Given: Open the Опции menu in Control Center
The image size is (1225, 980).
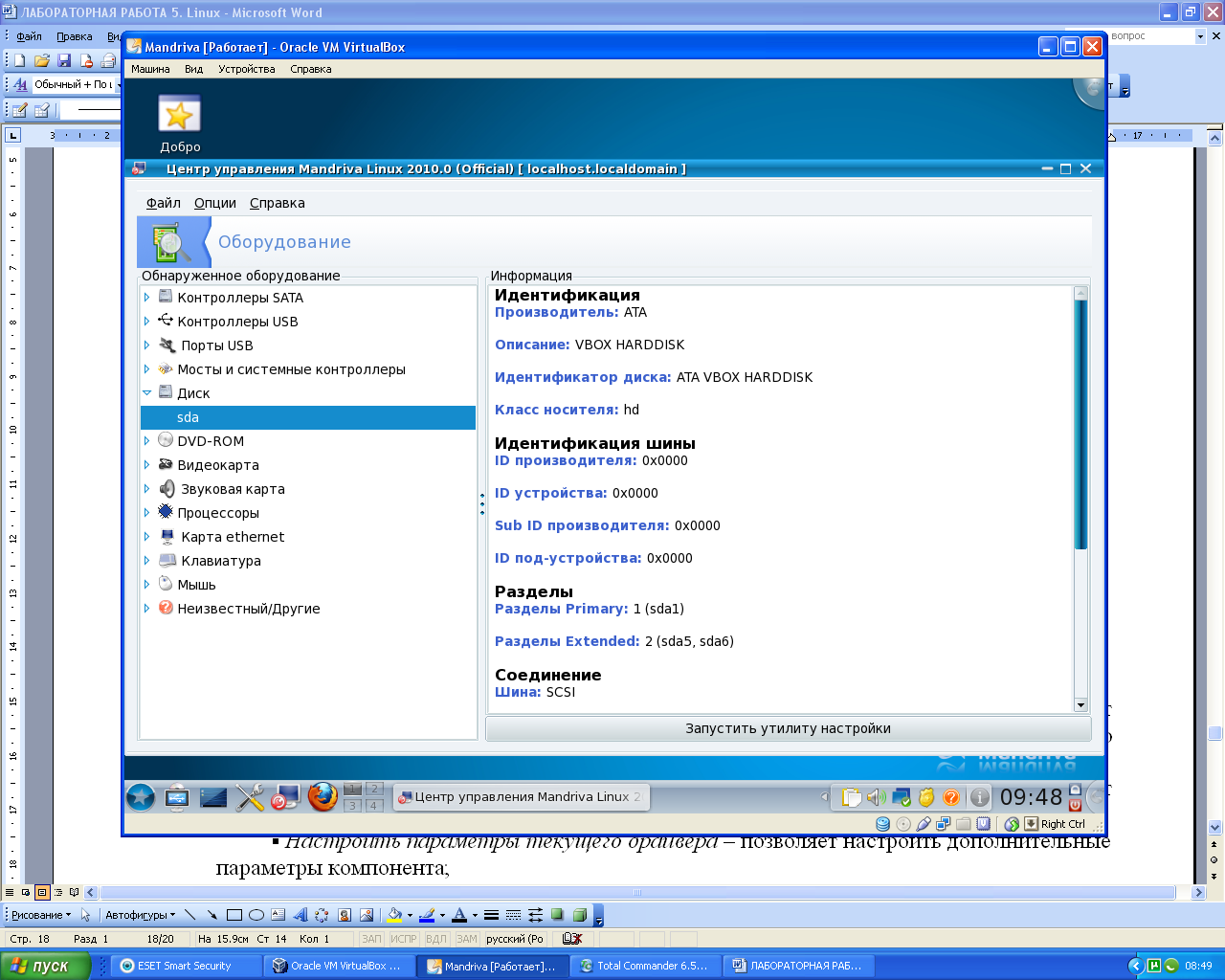Looking at the screenshot, I should coord(215,203).
